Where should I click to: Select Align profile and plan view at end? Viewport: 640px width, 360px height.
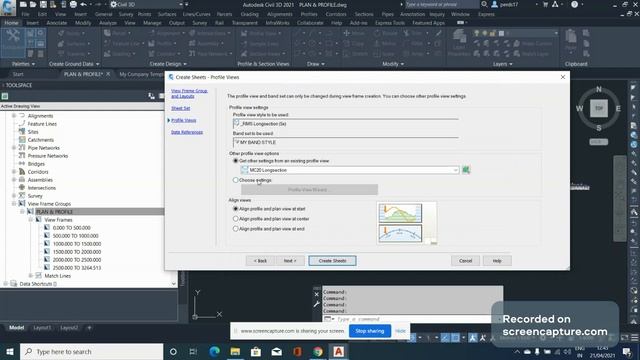coord(236,229)
